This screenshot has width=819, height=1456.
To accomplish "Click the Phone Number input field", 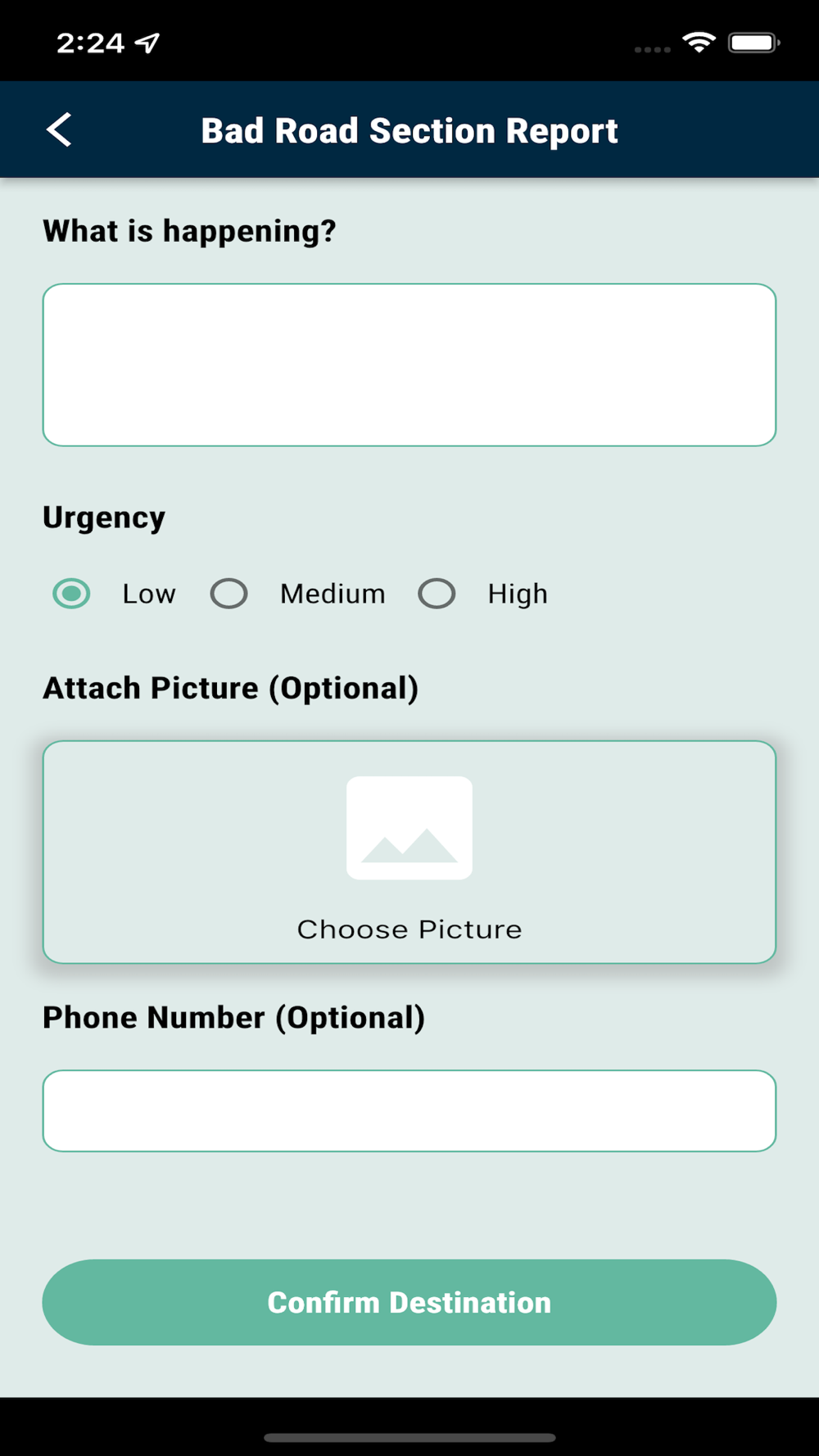I will point(409,1110).
